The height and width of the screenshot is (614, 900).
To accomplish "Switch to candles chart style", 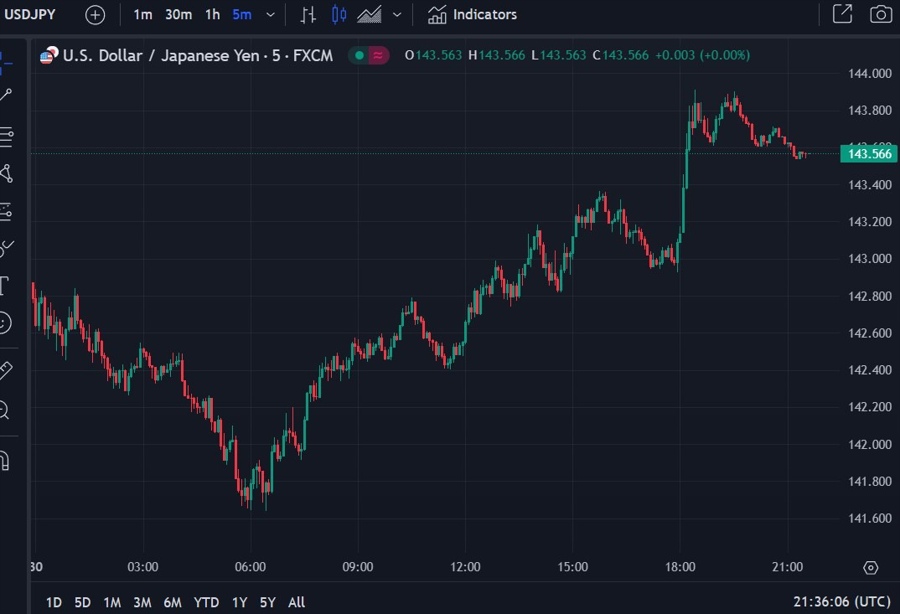I will pos(339,14).
